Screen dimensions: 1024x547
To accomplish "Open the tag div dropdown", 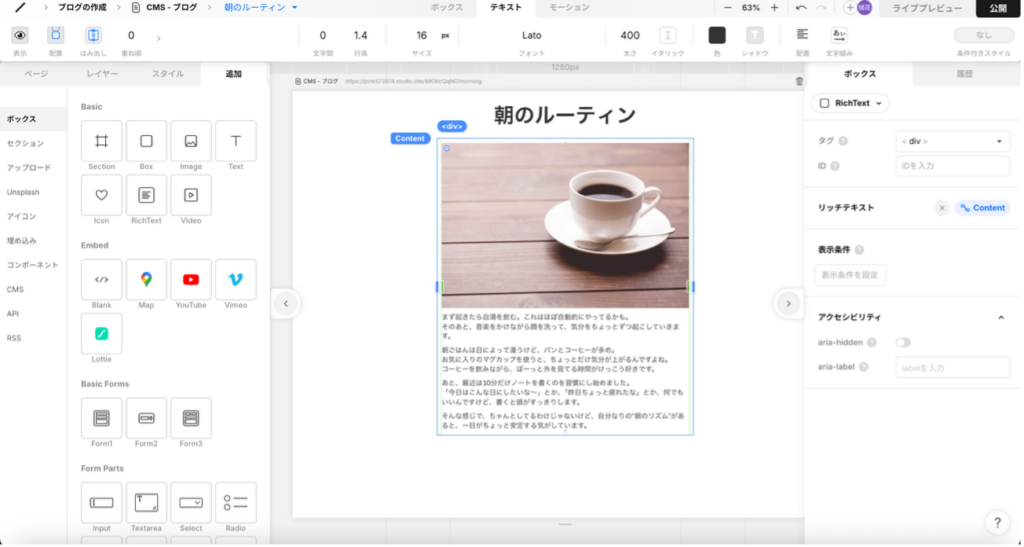I will click(952, 141).
